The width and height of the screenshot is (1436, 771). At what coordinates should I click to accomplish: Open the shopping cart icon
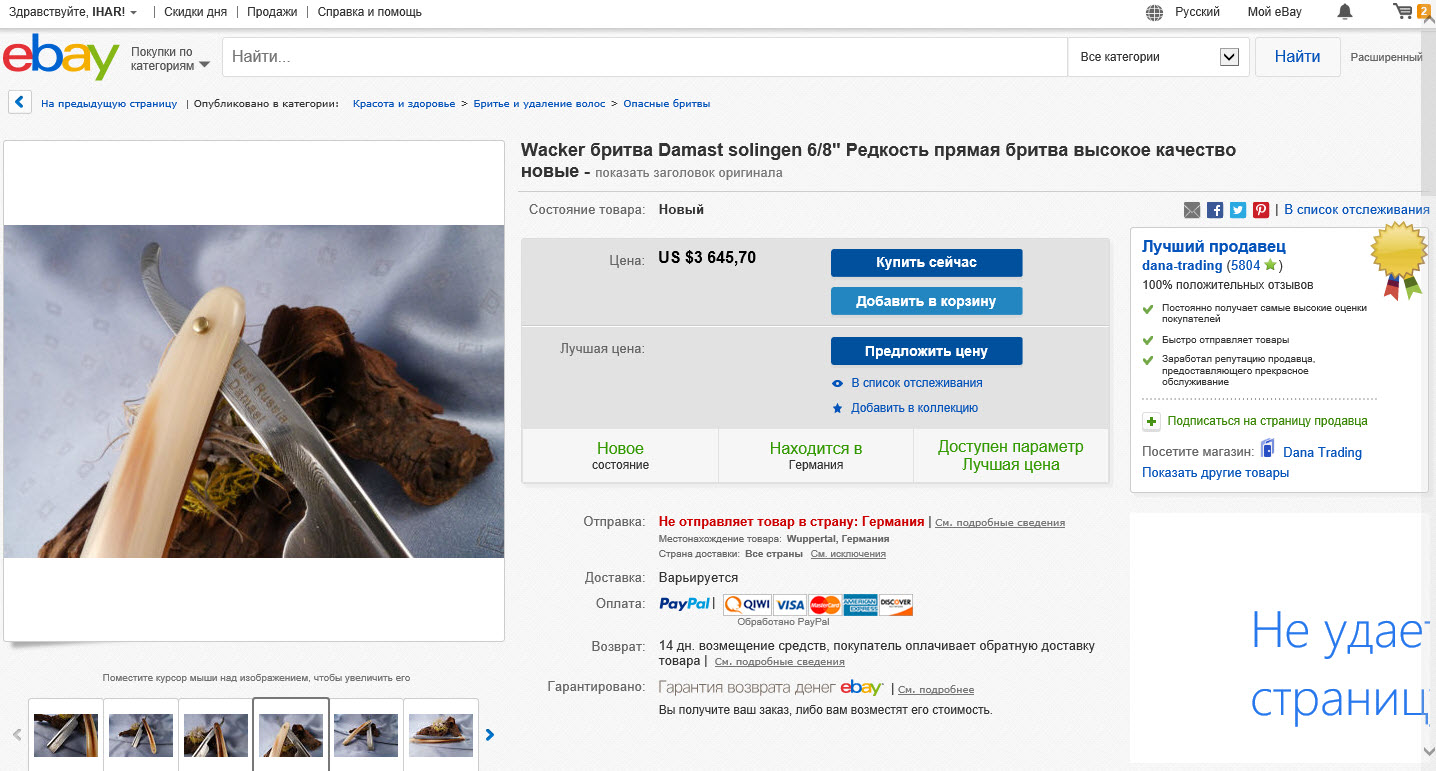1404,12
